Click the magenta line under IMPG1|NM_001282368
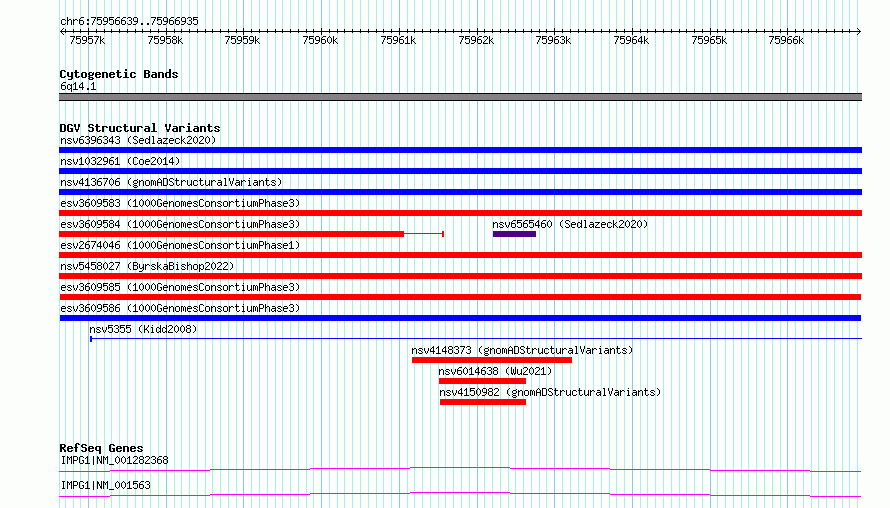 (460, 469)
